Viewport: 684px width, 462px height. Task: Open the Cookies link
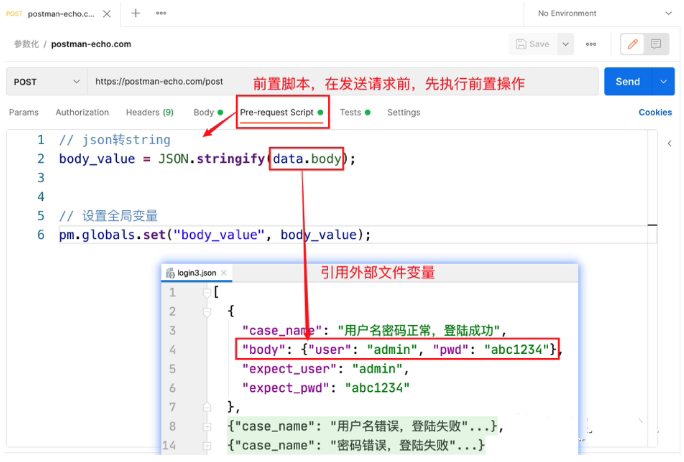655,113
